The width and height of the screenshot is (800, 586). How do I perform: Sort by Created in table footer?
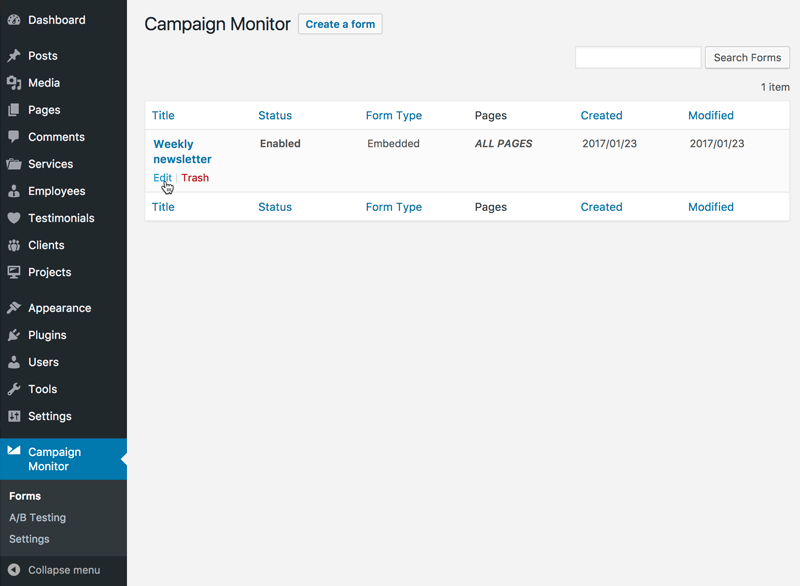[x=602, y=207]
